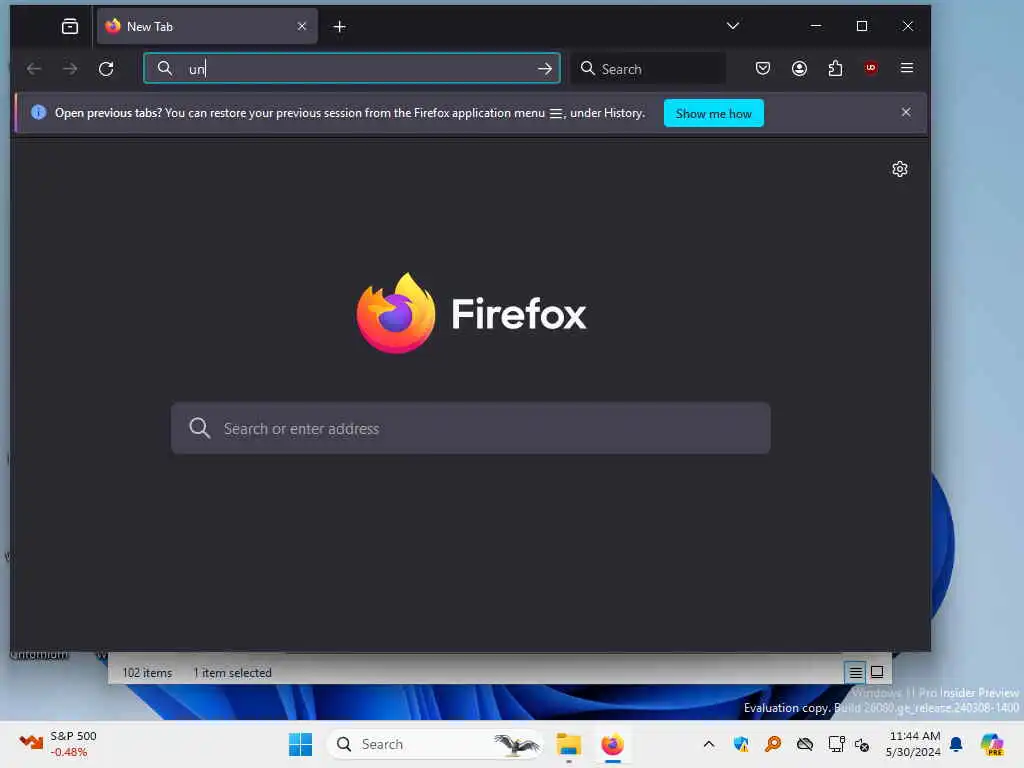
Task: Expand the list all tabs chevron
Action: (x=733, y=25)
